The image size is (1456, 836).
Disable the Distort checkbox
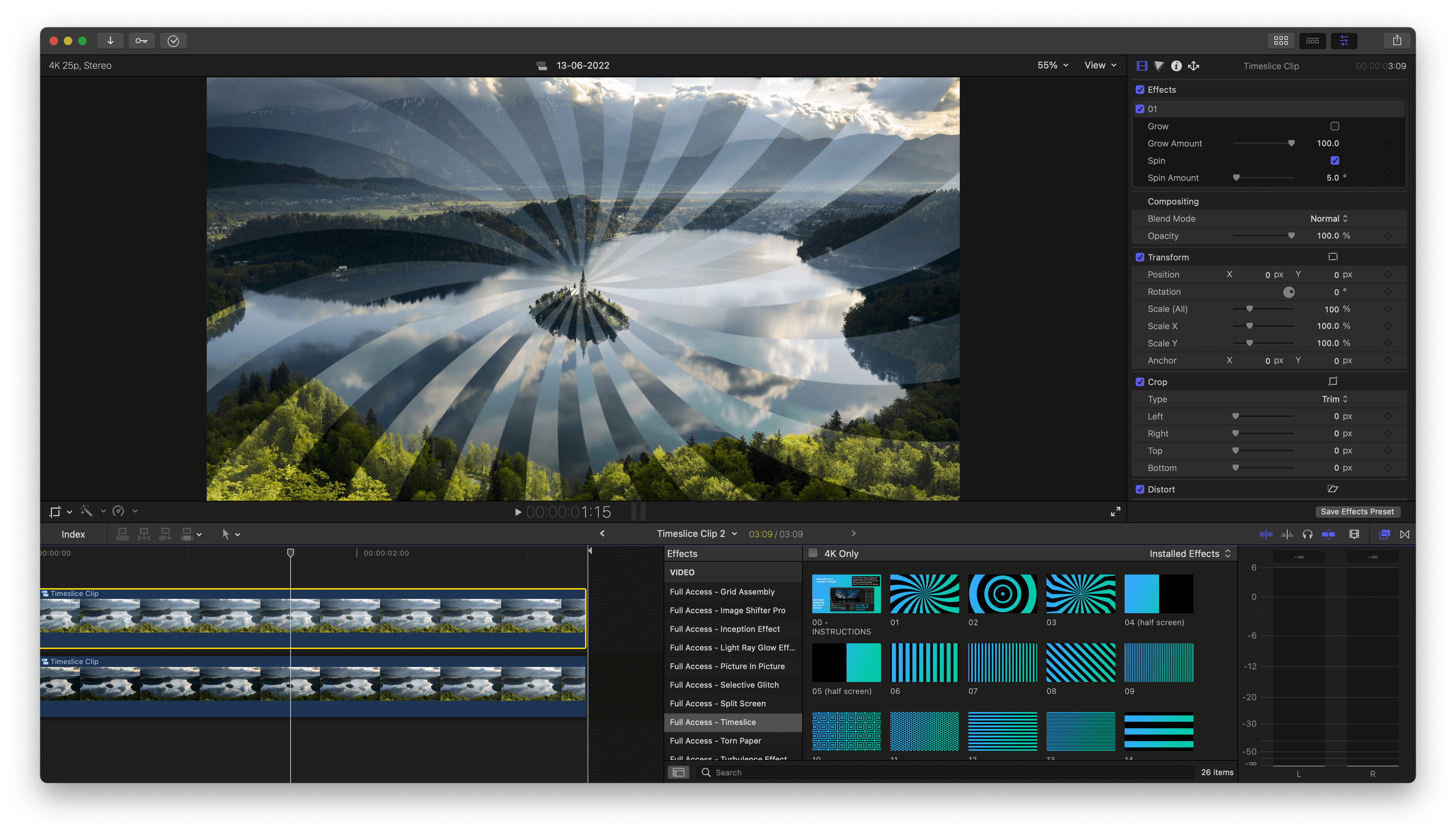1140,489
